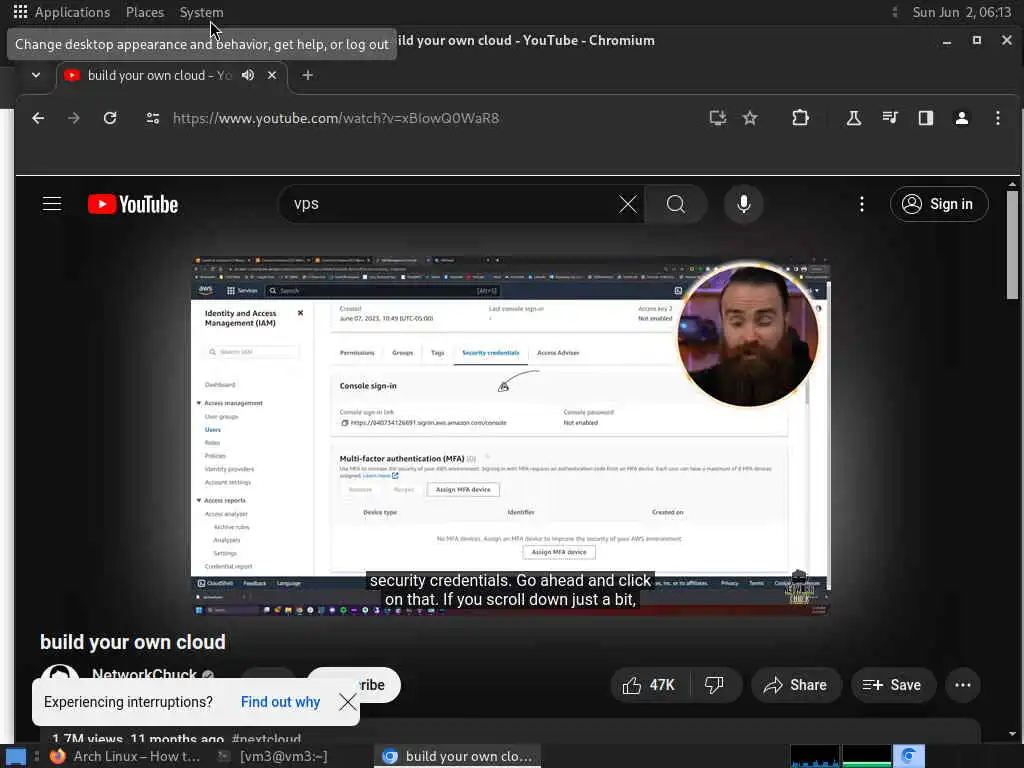
Task: Click scrollbar down arrow
Action: [1012, 734]
